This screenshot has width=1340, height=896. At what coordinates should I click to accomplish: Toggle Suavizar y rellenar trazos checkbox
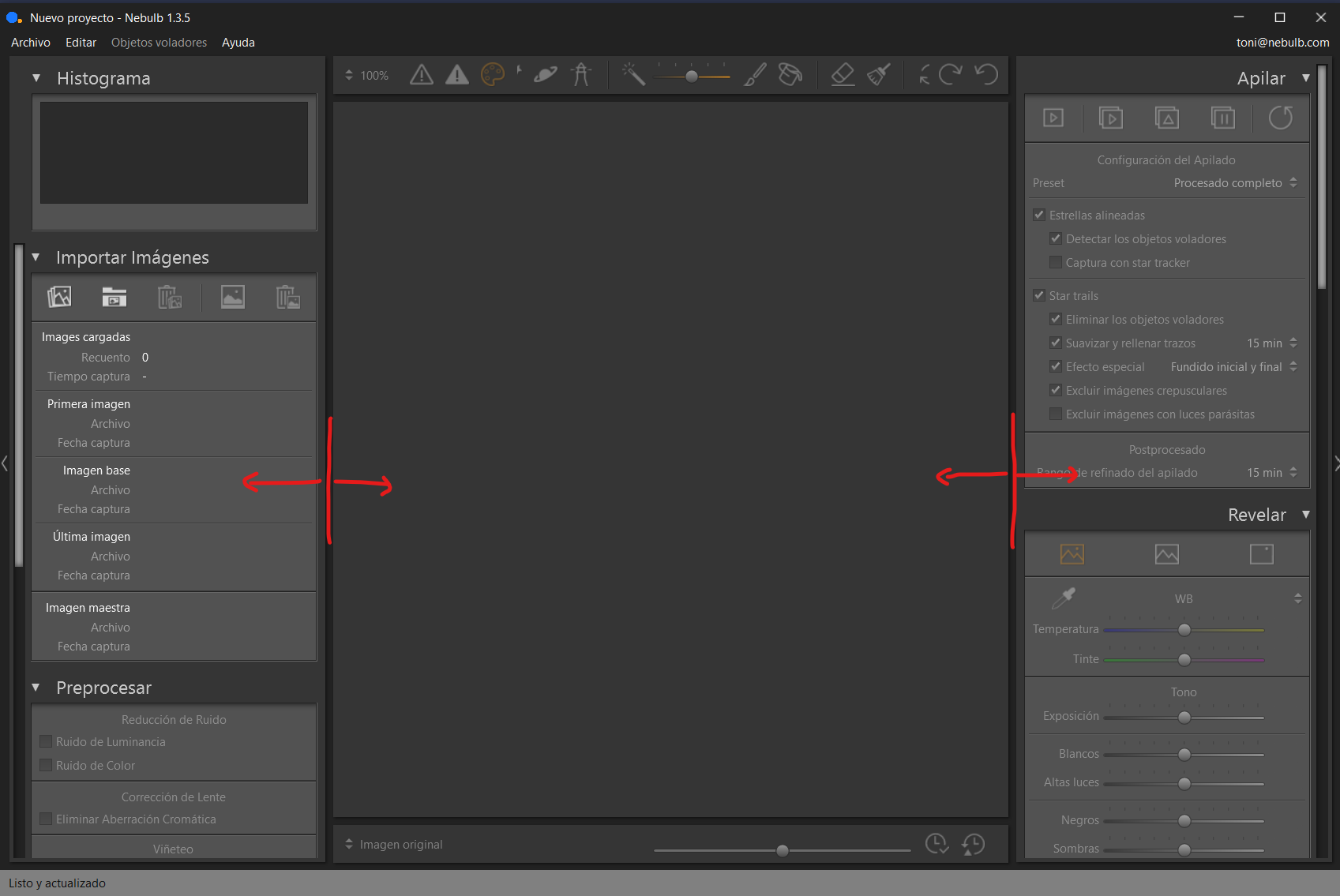click(1056, 343)
